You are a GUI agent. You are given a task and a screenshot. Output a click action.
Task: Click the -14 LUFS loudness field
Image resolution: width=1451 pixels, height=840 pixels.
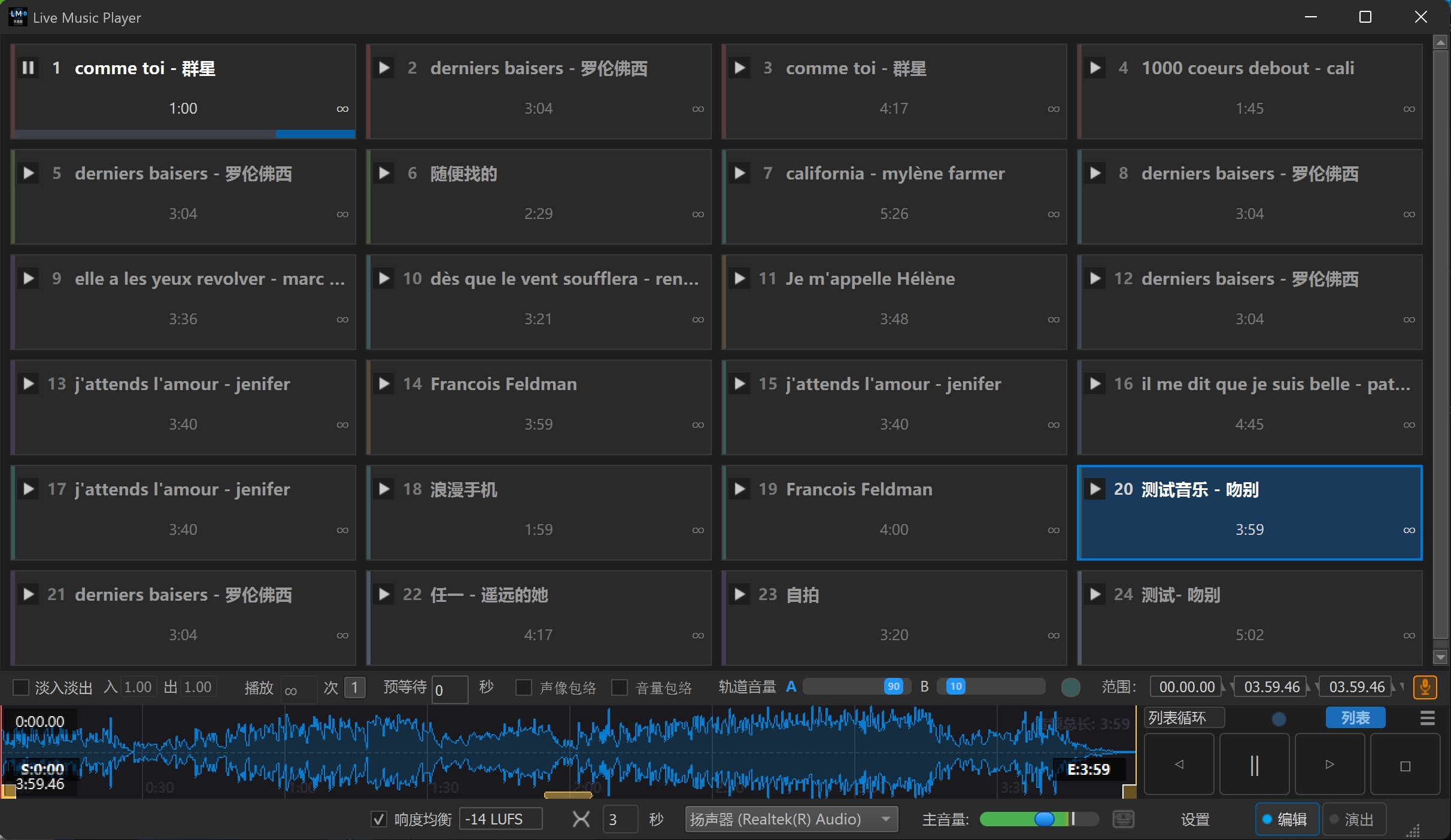pos(500,819)
